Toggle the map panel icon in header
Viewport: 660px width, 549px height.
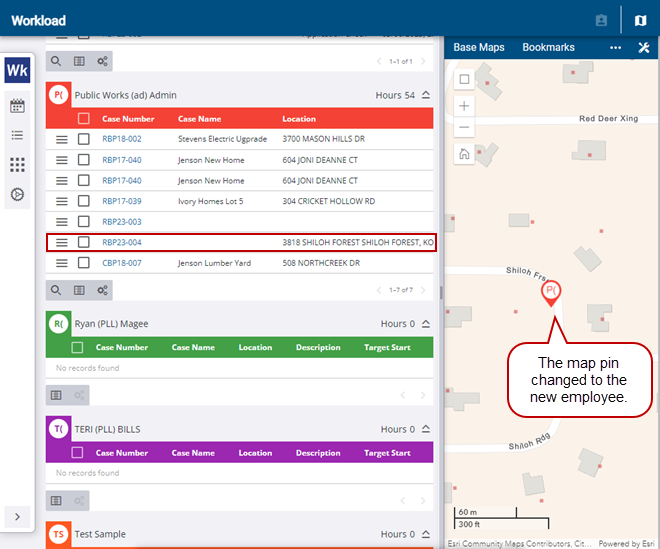[641, 20]
